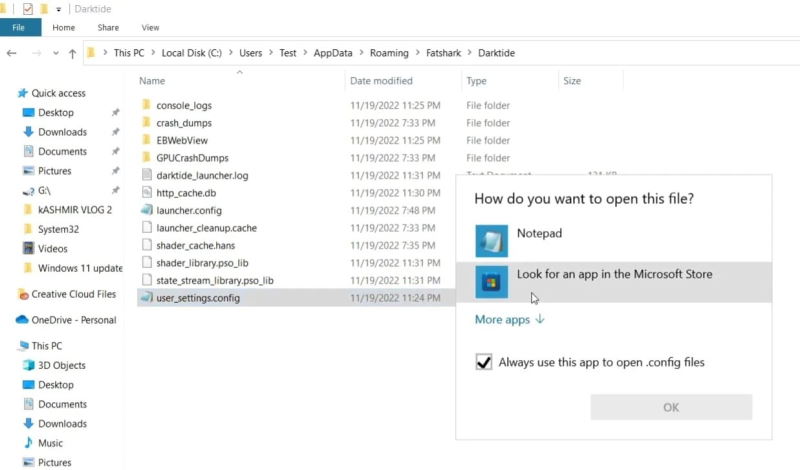Switch to the Home ribbon tab
The height and width of the screenshot is (470, 800).
point(64,28)
